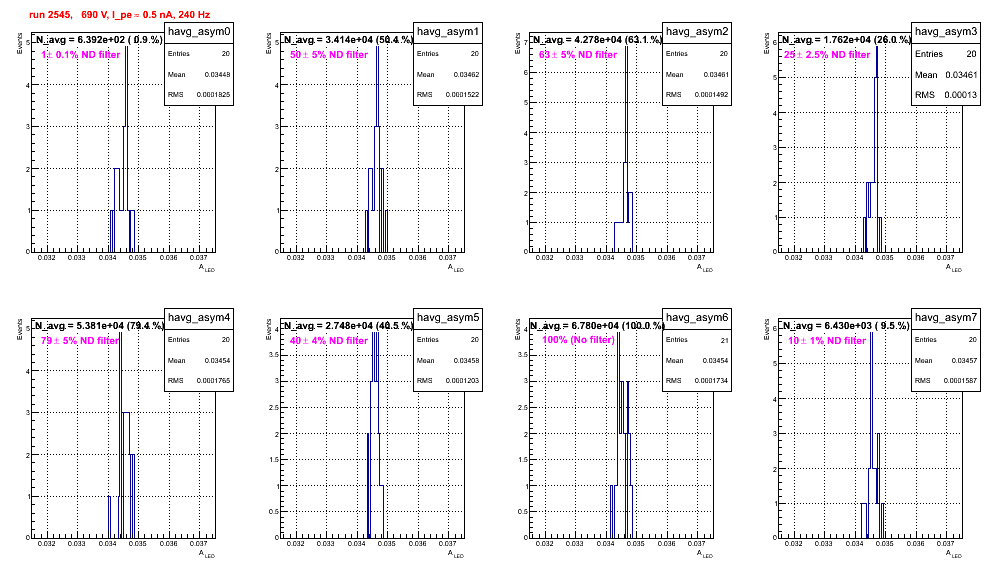The width and height of the screenshot is (996, 572).
Task: Click Mean value 0.03457 in havg_asym7 box
Action: pos(964,360)
